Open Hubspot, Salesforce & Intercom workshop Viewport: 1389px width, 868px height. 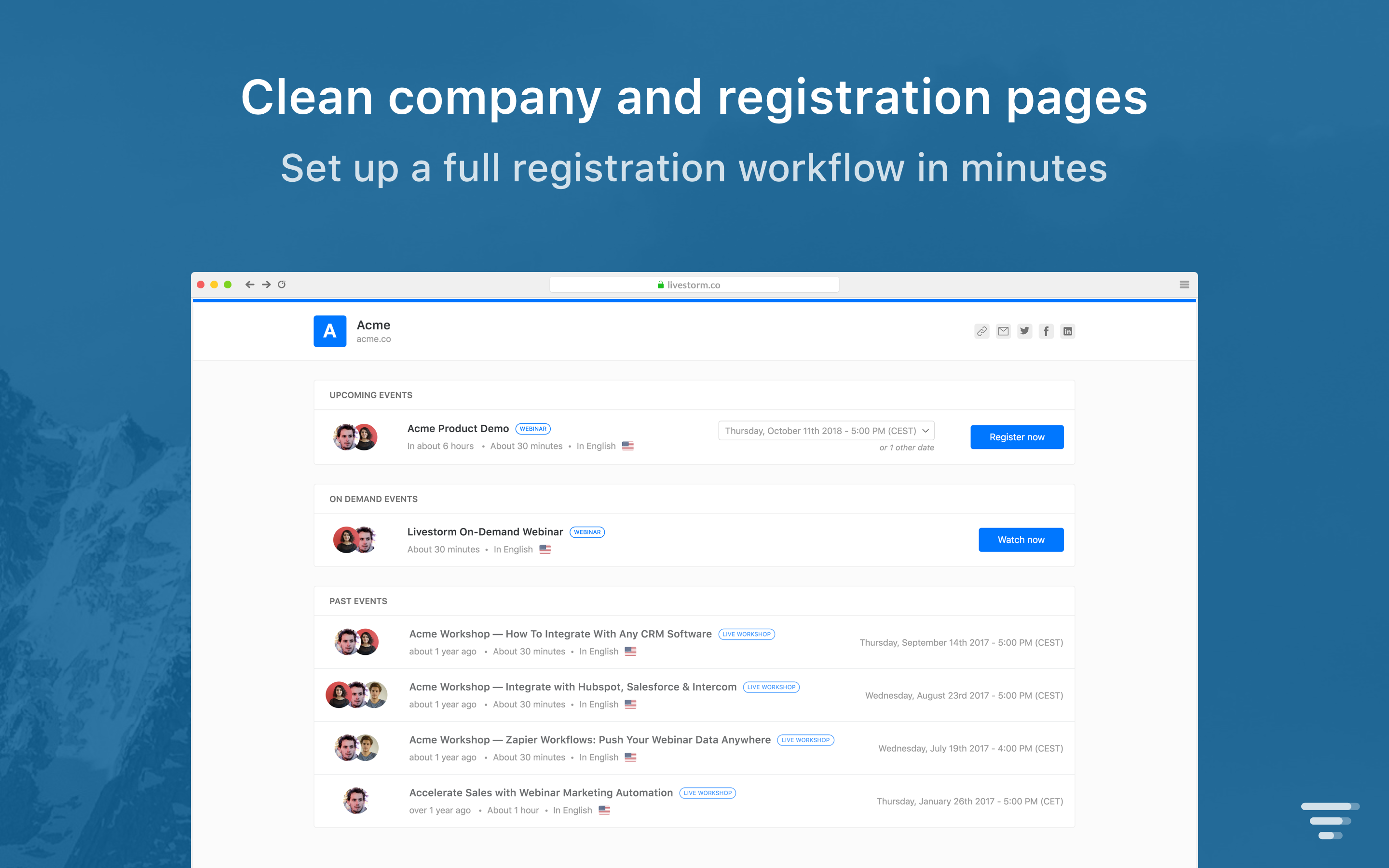coord(572,687)
